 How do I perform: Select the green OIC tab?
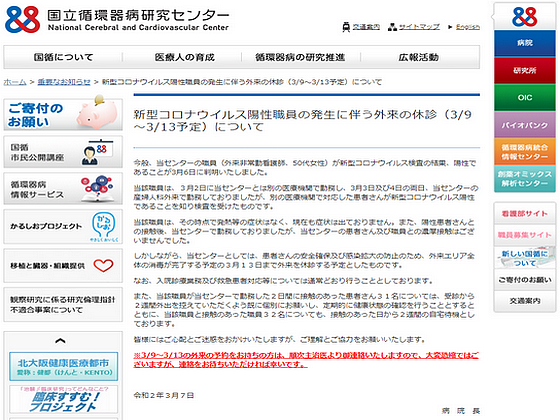[x=525, y=98]
